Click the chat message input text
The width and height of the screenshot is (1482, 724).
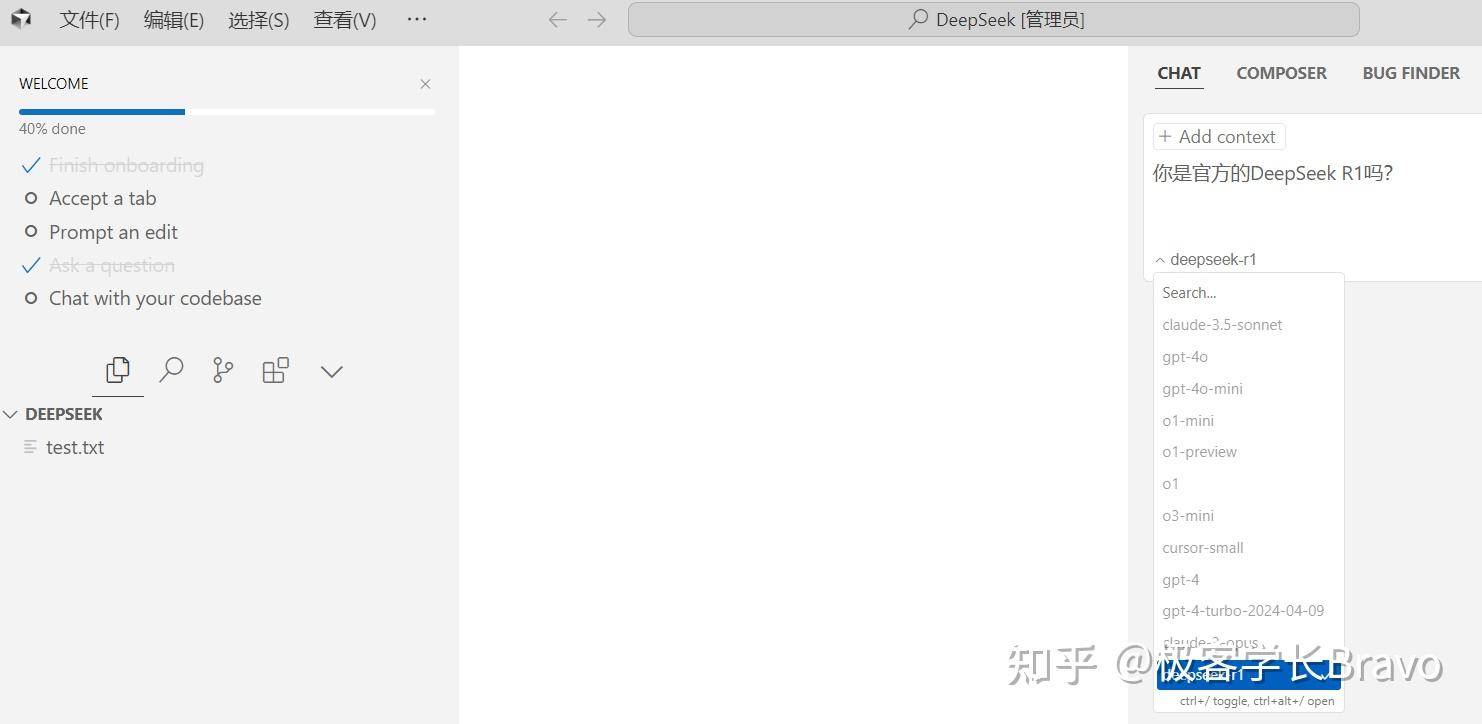(1273, 173)
